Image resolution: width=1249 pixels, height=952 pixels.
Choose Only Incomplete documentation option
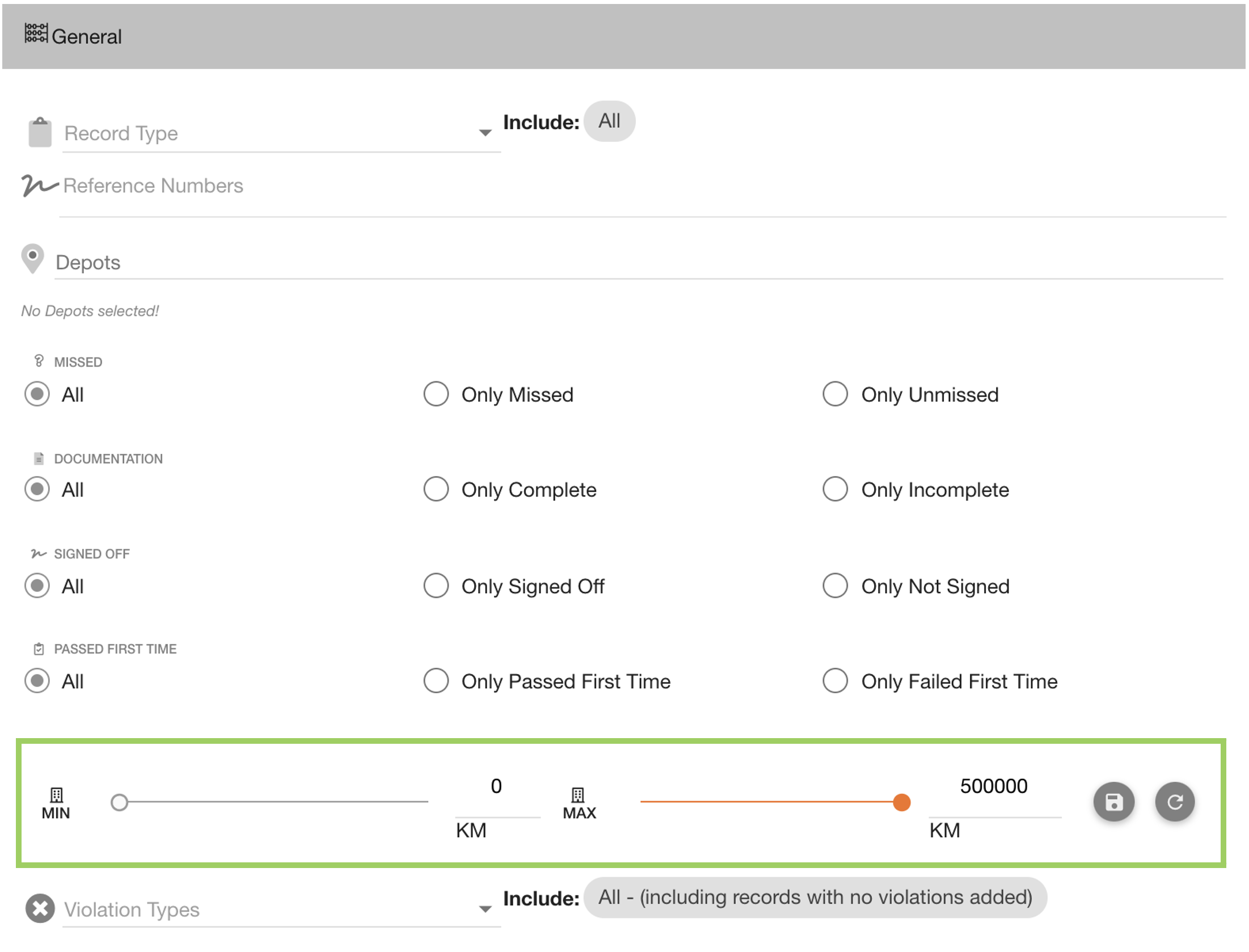835,489
